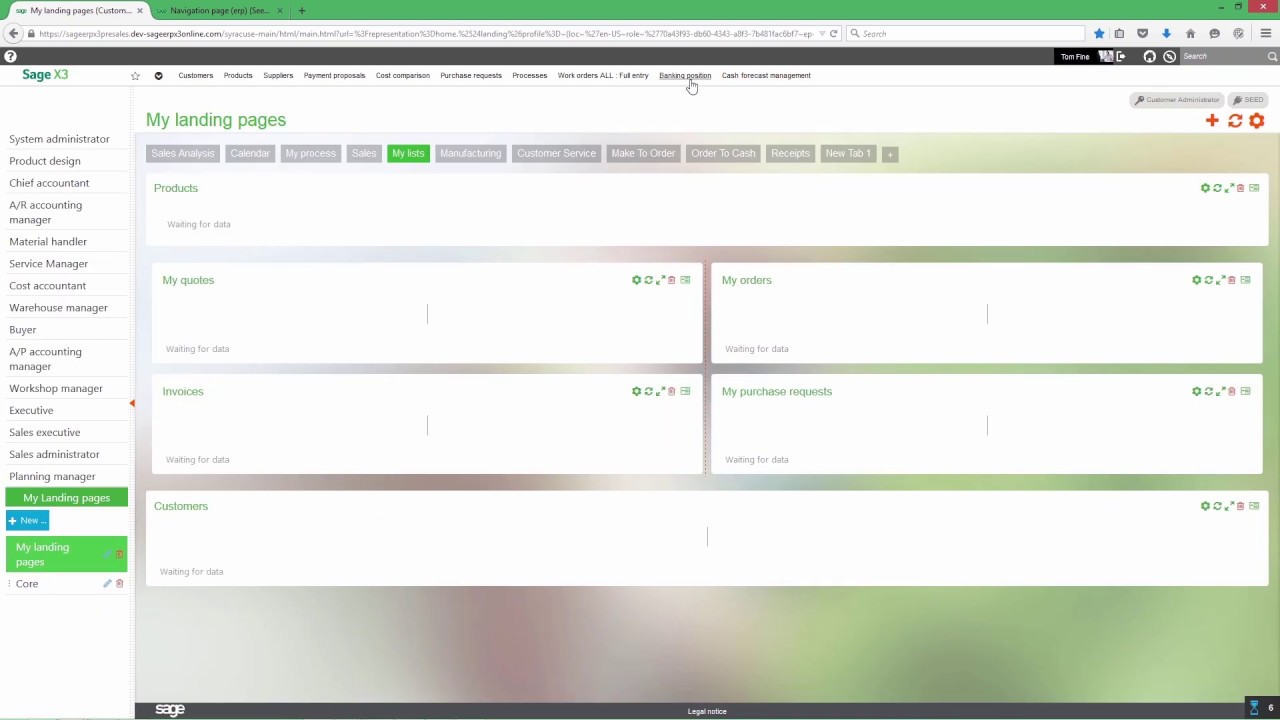This screenshot has width=1280, height=720.
Task: Refresh the My quotes widget
Action: (x=648, y=280)
